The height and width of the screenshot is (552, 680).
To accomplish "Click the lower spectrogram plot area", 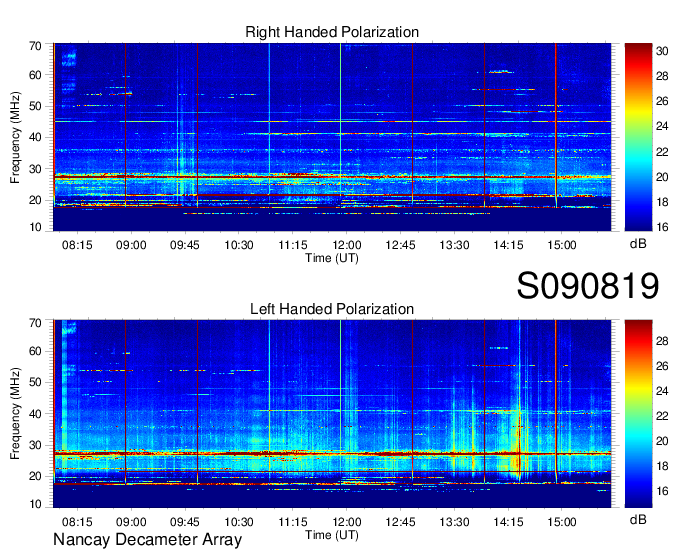I will [332, 414].
